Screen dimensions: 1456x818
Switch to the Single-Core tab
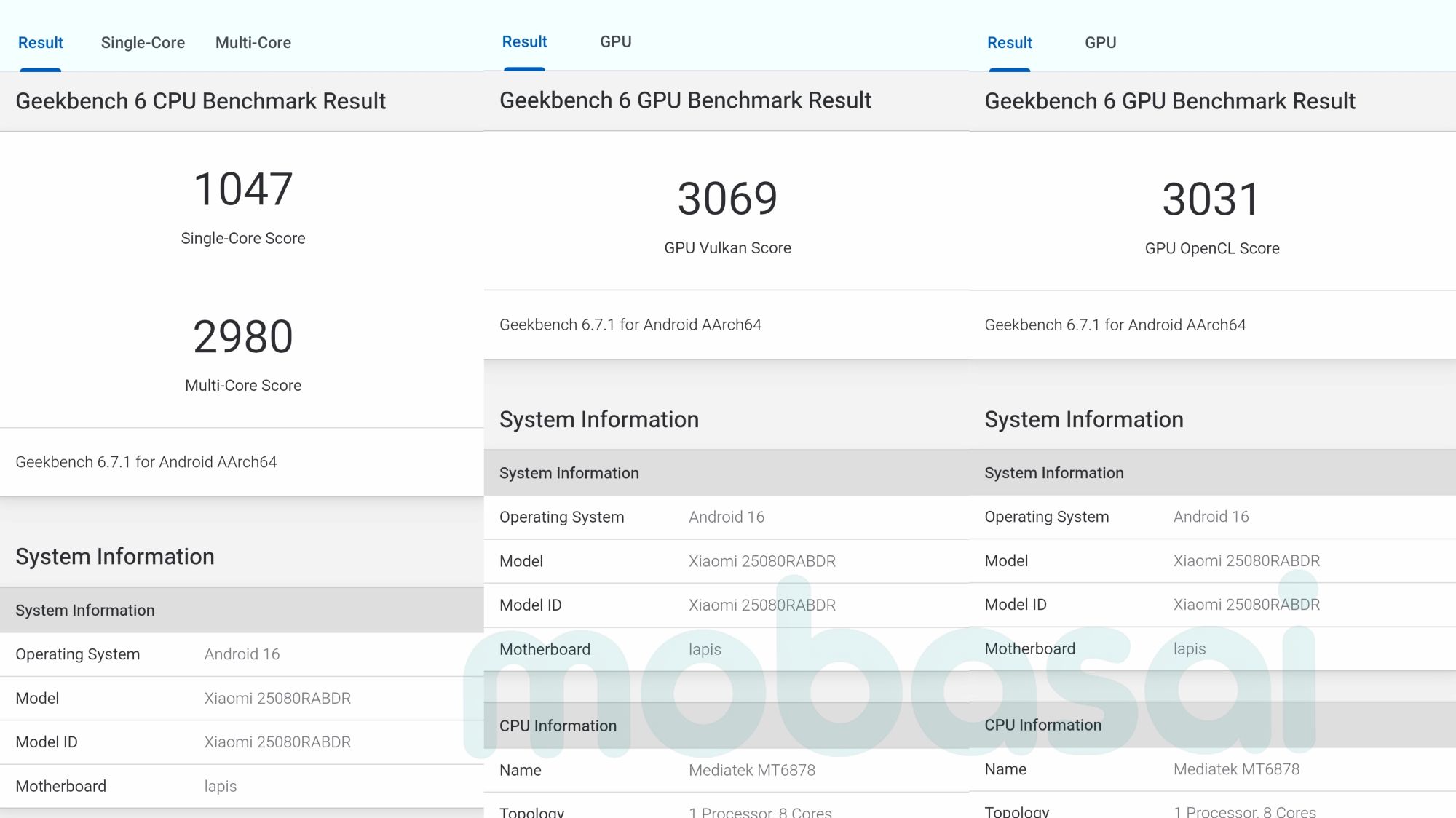[143, 43]
